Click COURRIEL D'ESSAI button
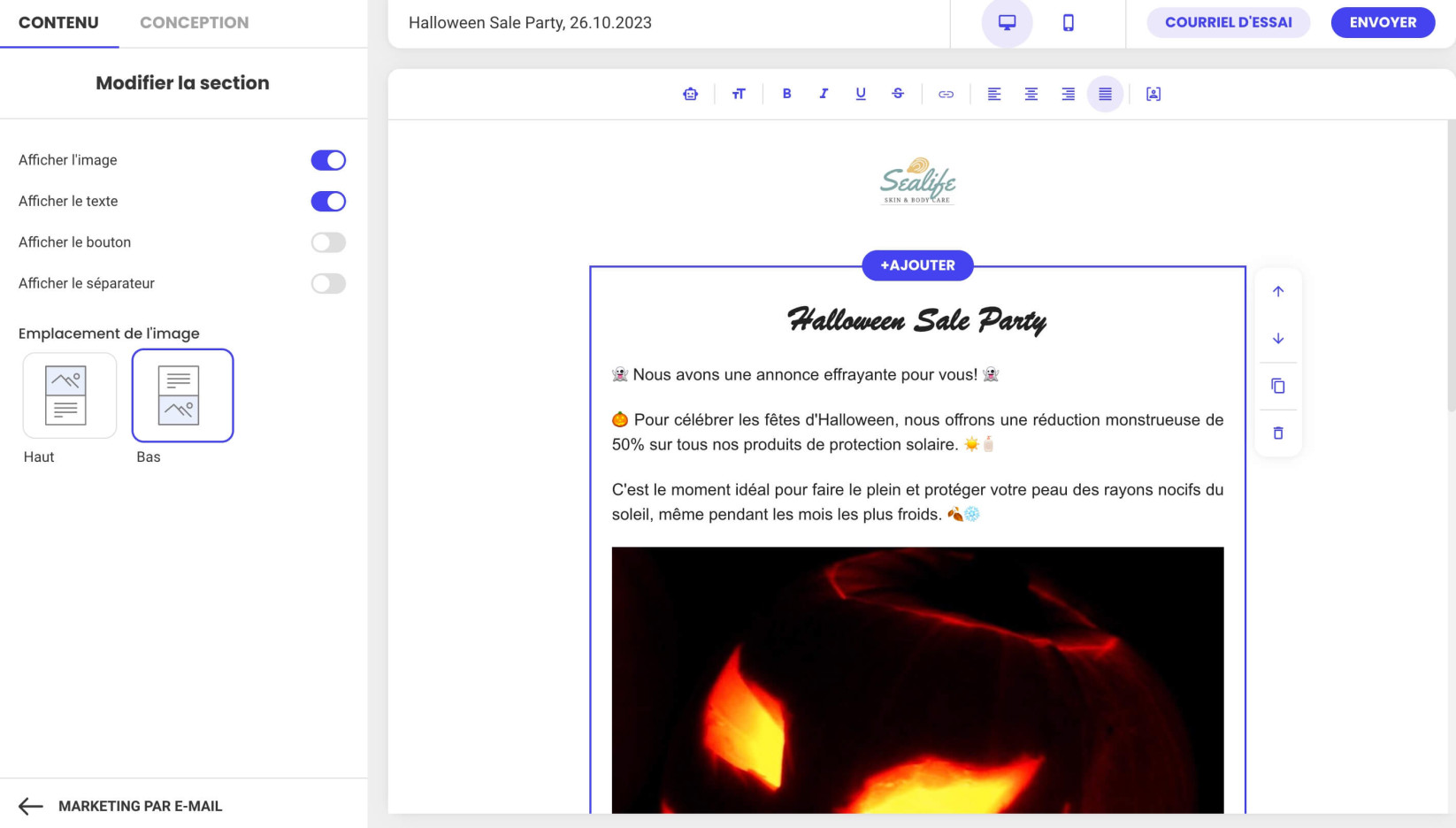The image size is (1456, 828). [x=1229, y=23]
